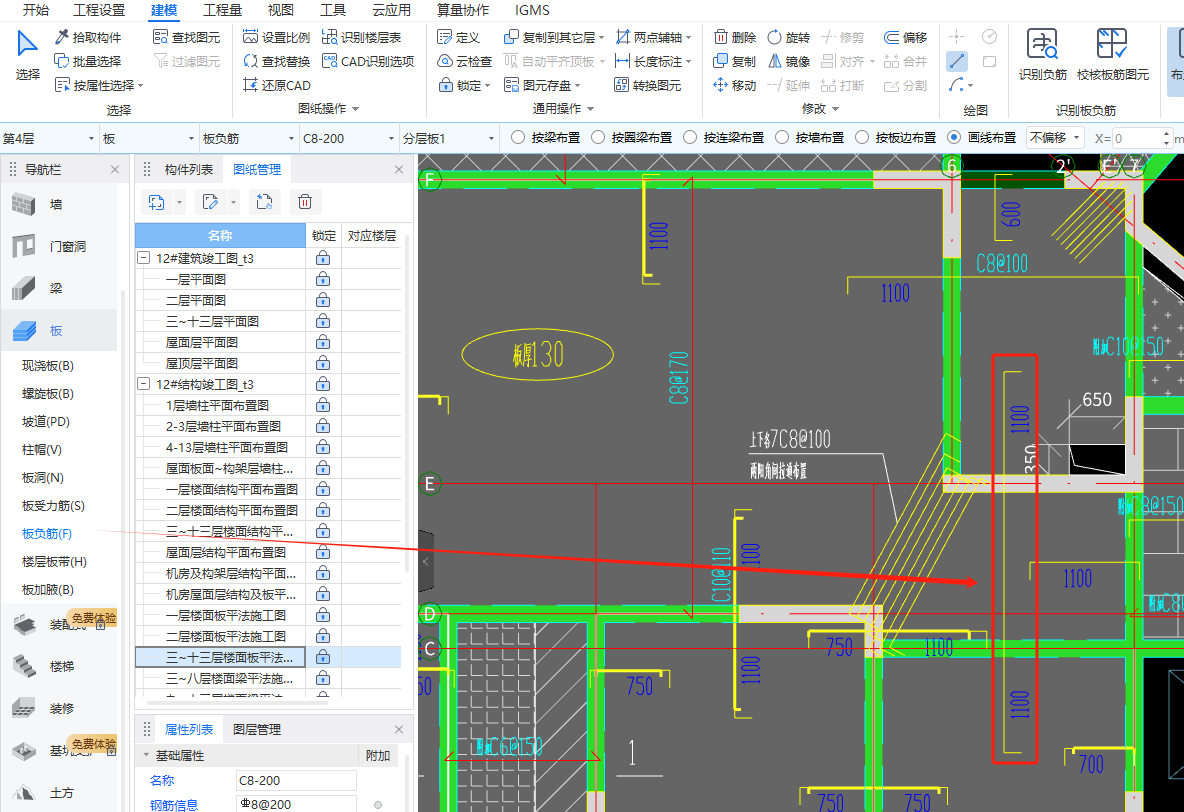Collapse the side panel handle at the drawing edge
This screenshot has height=812, width=1184.
click(426, 561)
